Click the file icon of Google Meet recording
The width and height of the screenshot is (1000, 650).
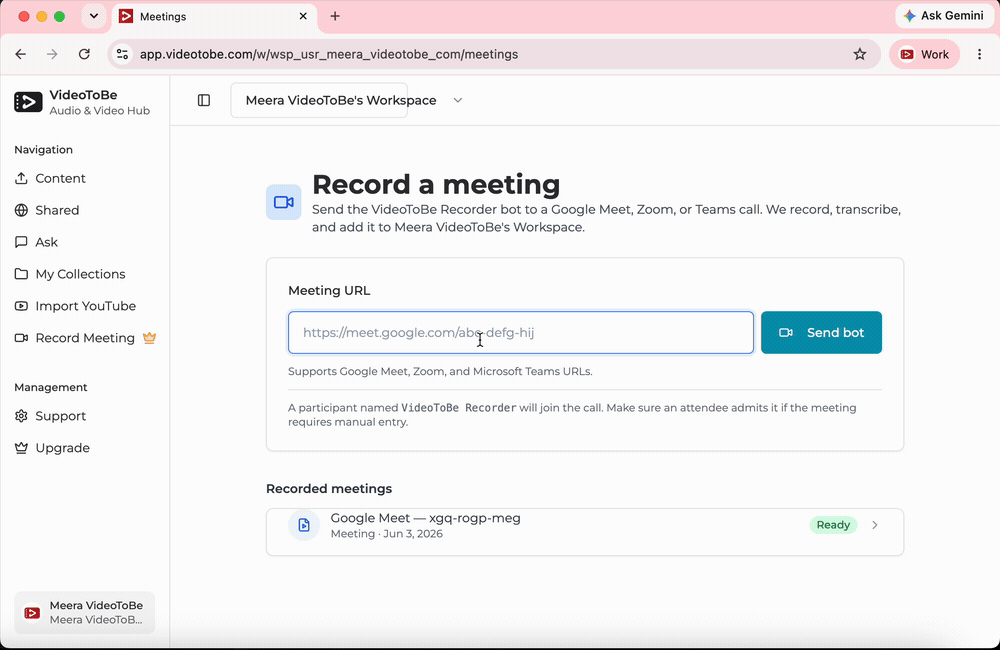pyautogui.click(x=304, y=525)
